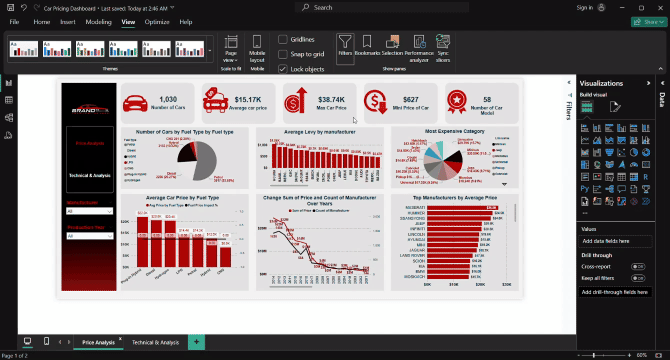Screen dimensions: 670x360
Task: Pick the R script visual
Action: tap(646, 177)
